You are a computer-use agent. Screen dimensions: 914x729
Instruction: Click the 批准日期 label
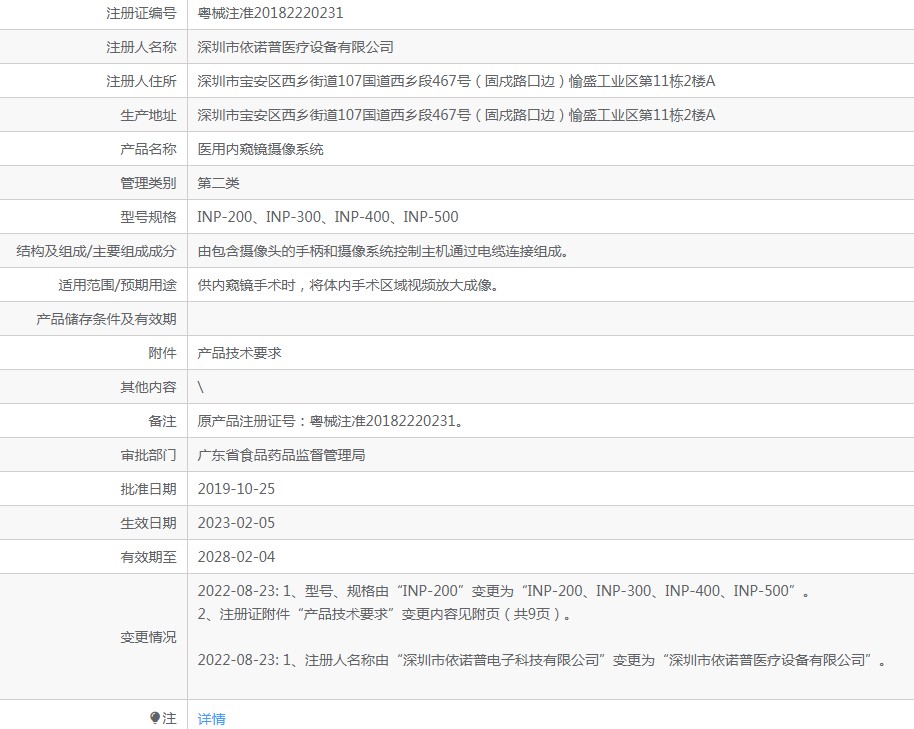148,489
